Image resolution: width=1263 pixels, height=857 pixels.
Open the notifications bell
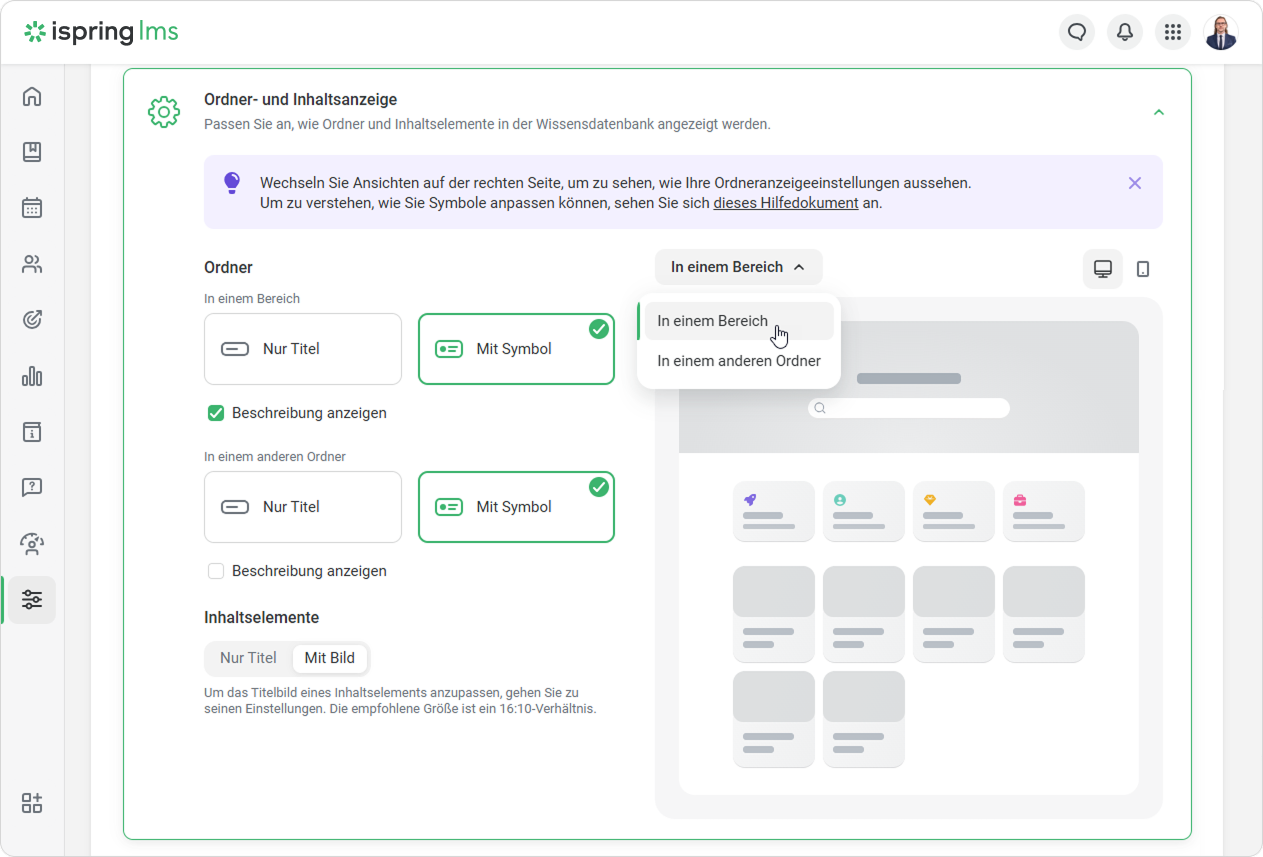pyautogui.click(x=1125, y=32)
